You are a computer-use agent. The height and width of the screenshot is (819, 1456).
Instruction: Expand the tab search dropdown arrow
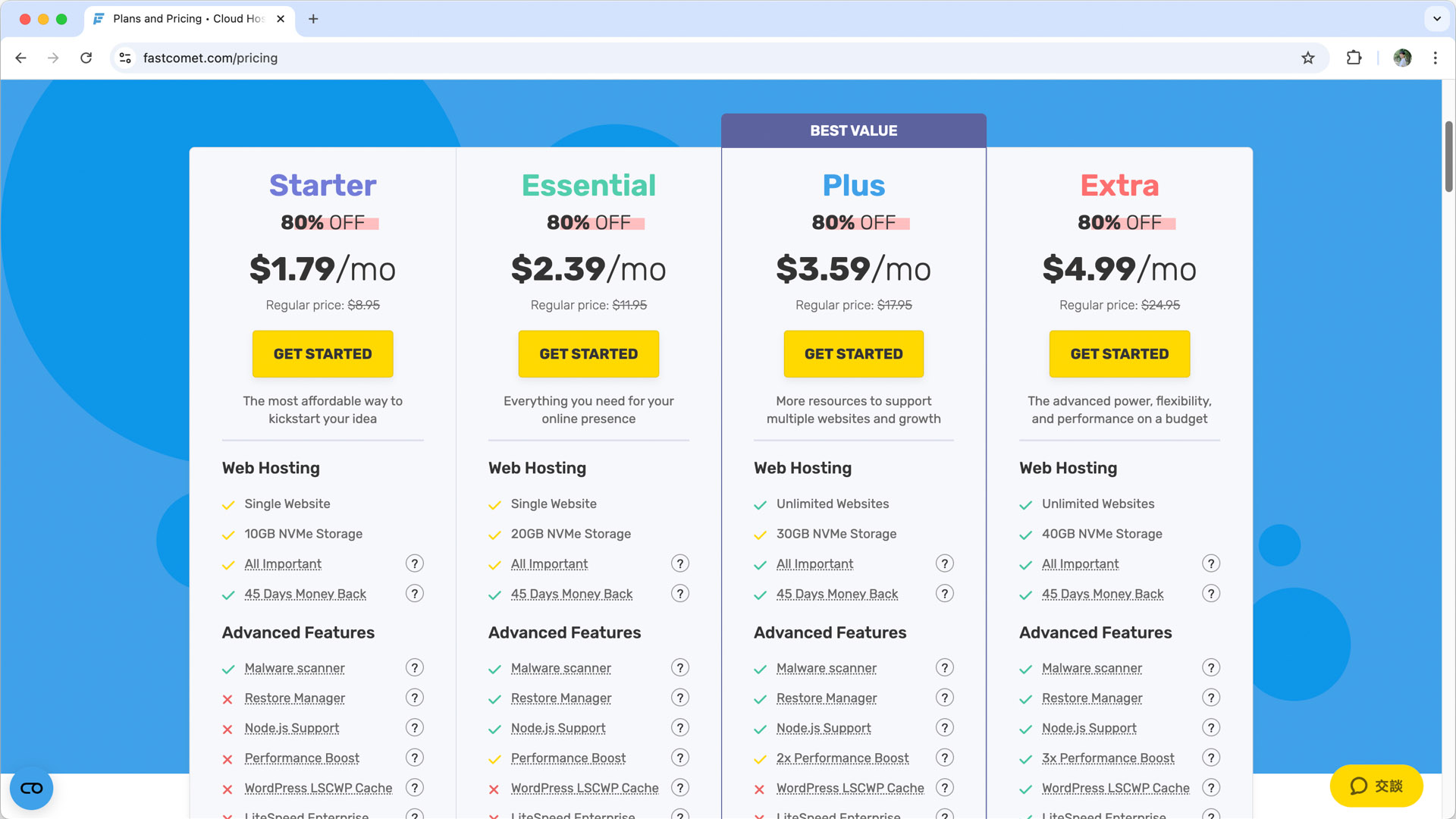pyautogui.click(x=1436, y=19)
